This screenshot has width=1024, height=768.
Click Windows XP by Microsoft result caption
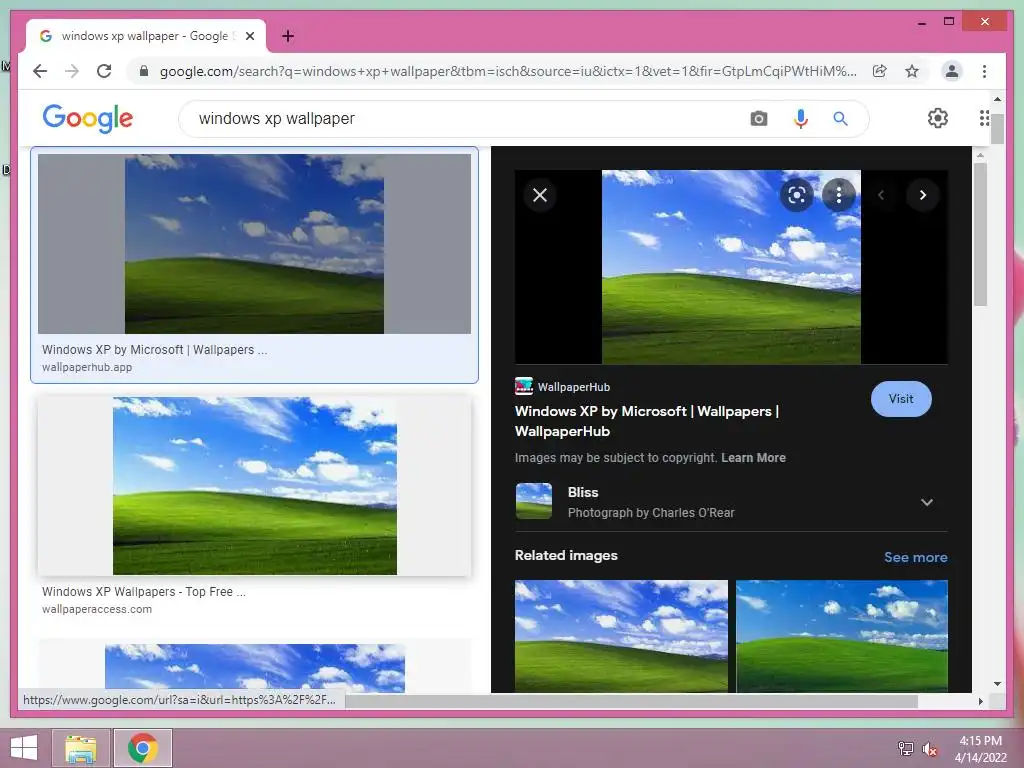click(x=154, y=349)
